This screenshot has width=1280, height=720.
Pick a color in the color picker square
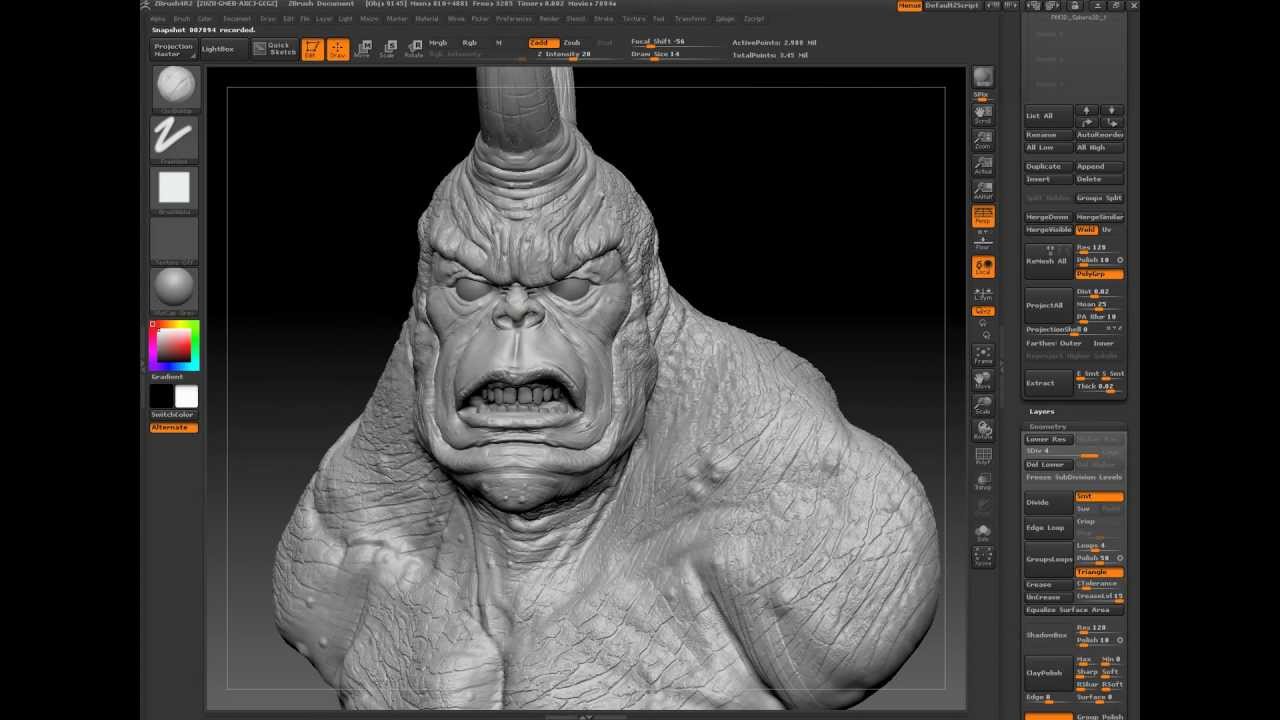click(x=173, y=344)
